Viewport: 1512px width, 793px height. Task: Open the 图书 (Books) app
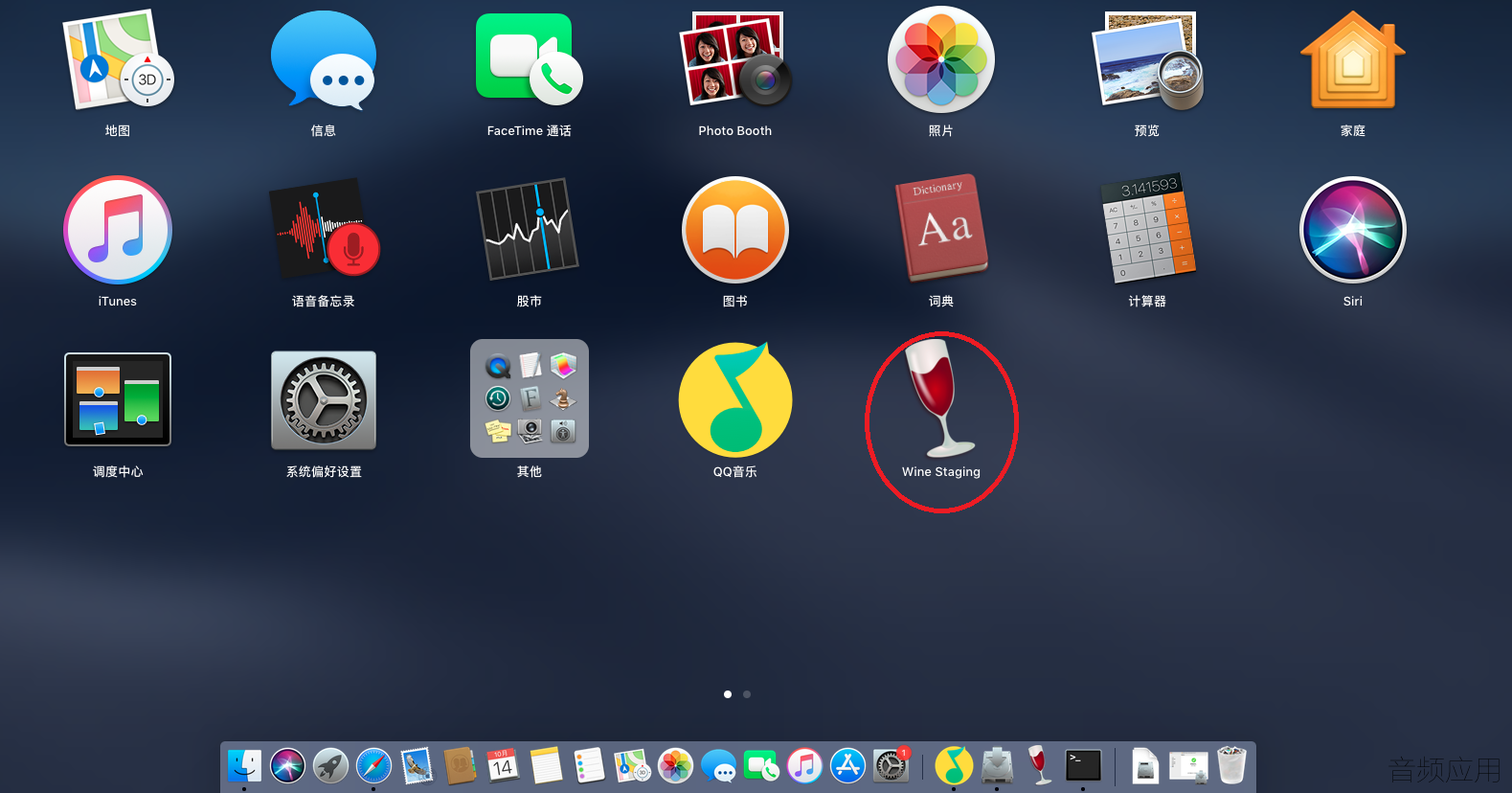point(735,230)
